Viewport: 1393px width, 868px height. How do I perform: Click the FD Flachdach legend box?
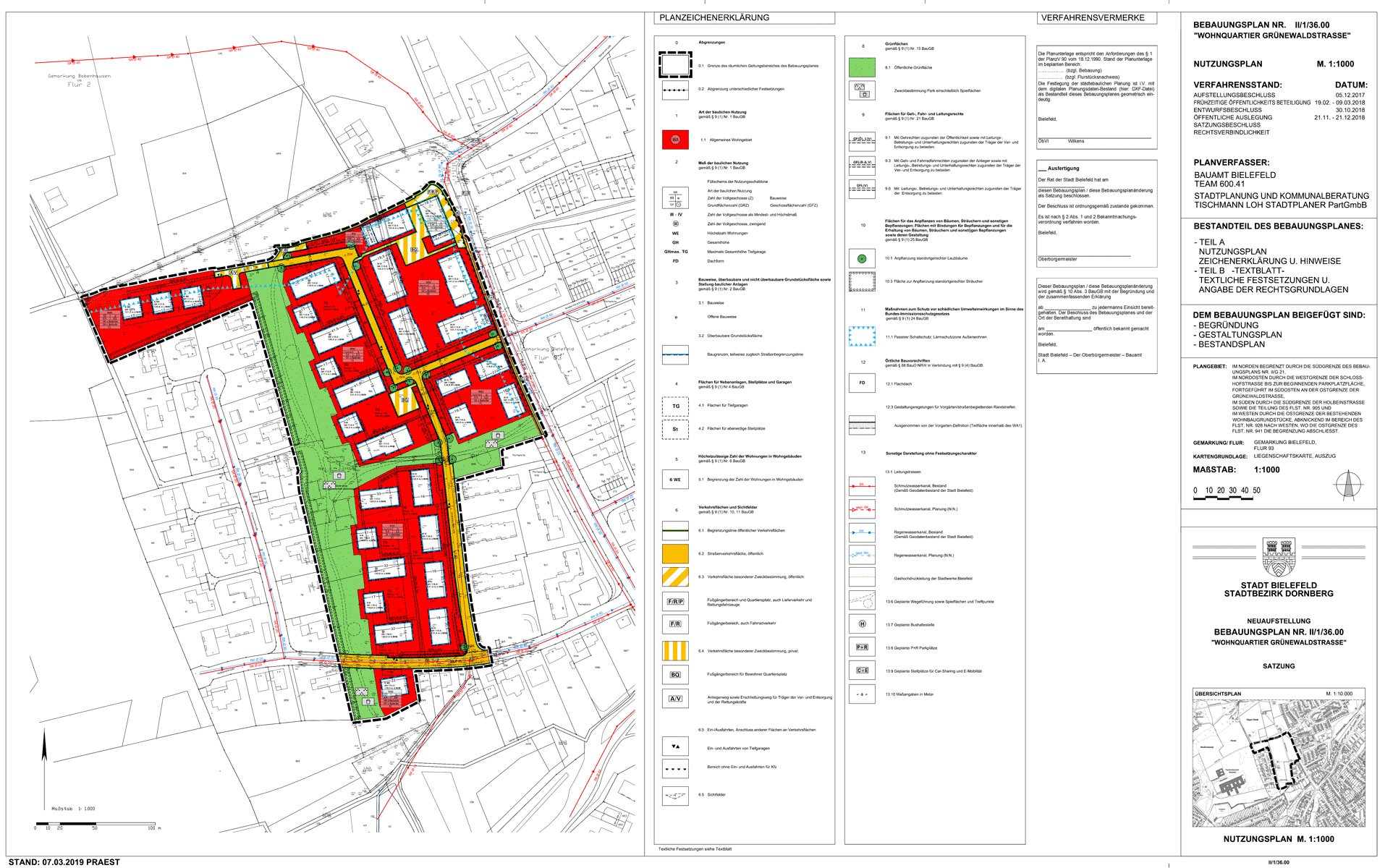862,383
